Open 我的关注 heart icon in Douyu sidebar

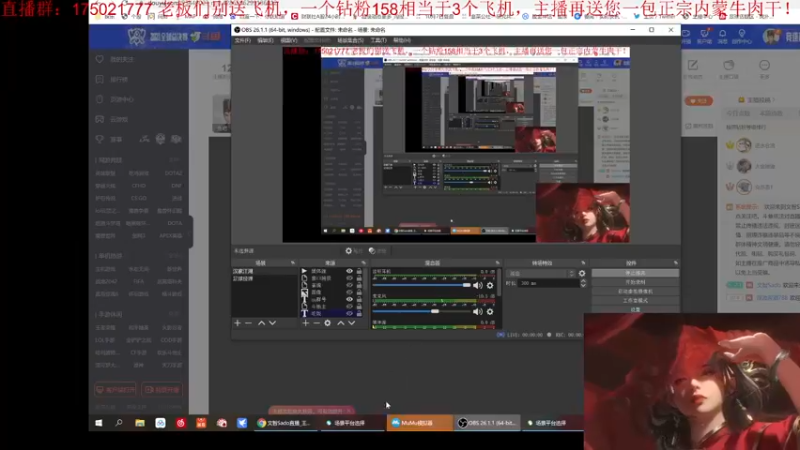[x=100, y=59]
